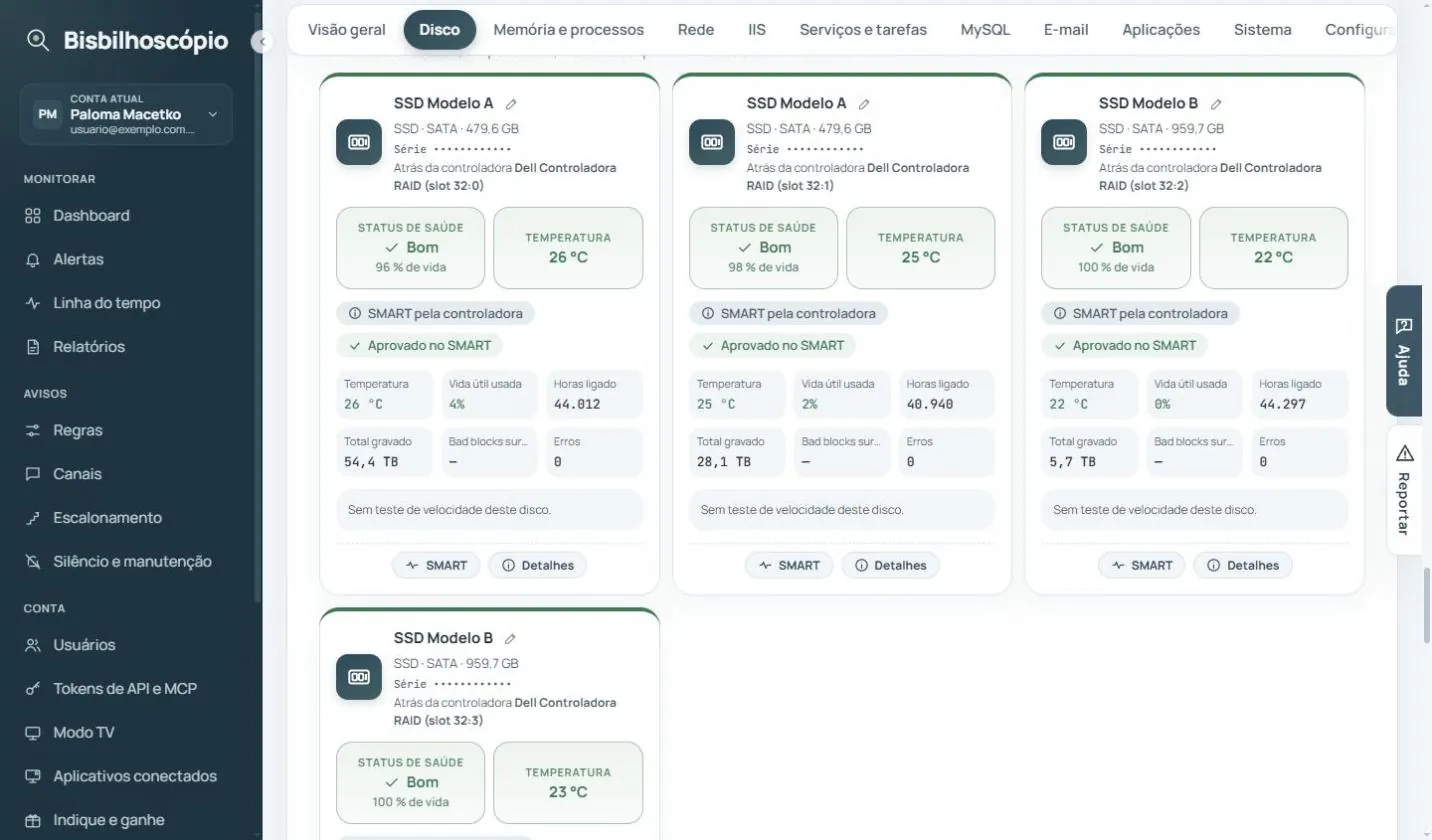Open the Serviços e tarefas tab
This screenshot has width=1432, height=840.
click(863, 29)
